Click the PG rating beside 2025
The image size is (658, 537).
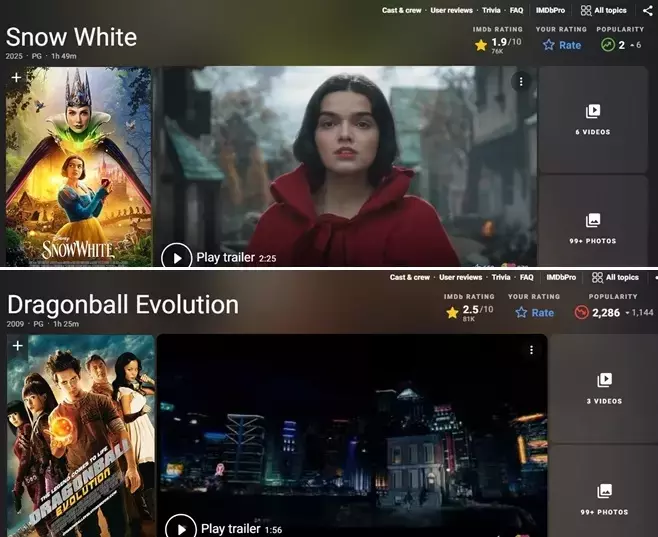37,56
